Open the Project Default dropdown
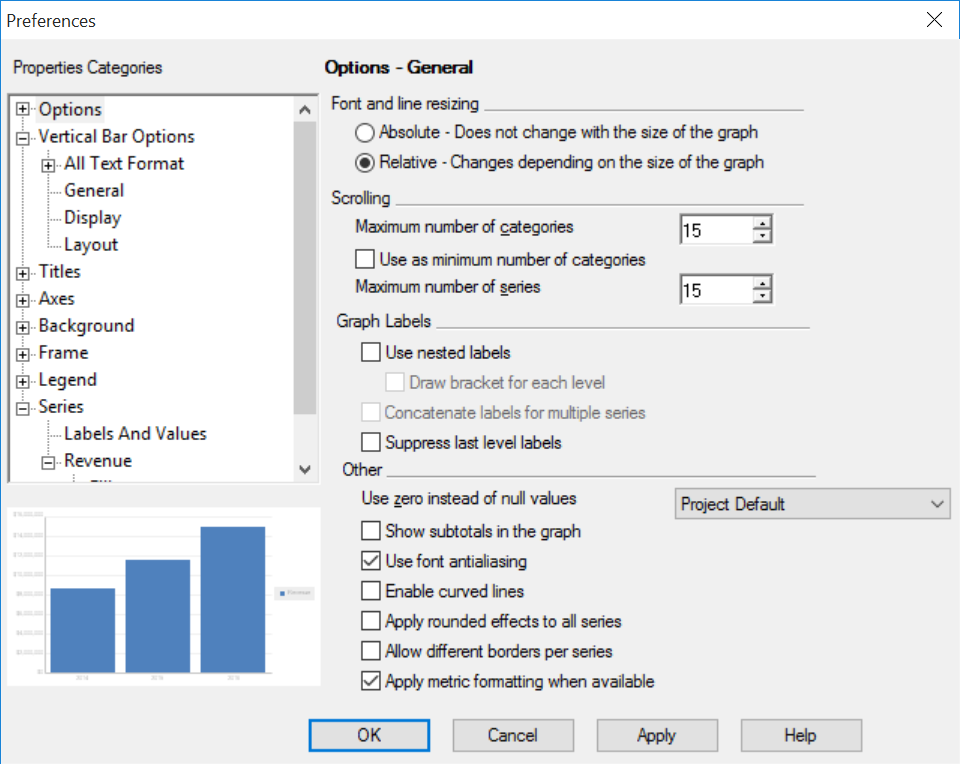Viewport: 960px width, 764px height. (x=937, y=503)
